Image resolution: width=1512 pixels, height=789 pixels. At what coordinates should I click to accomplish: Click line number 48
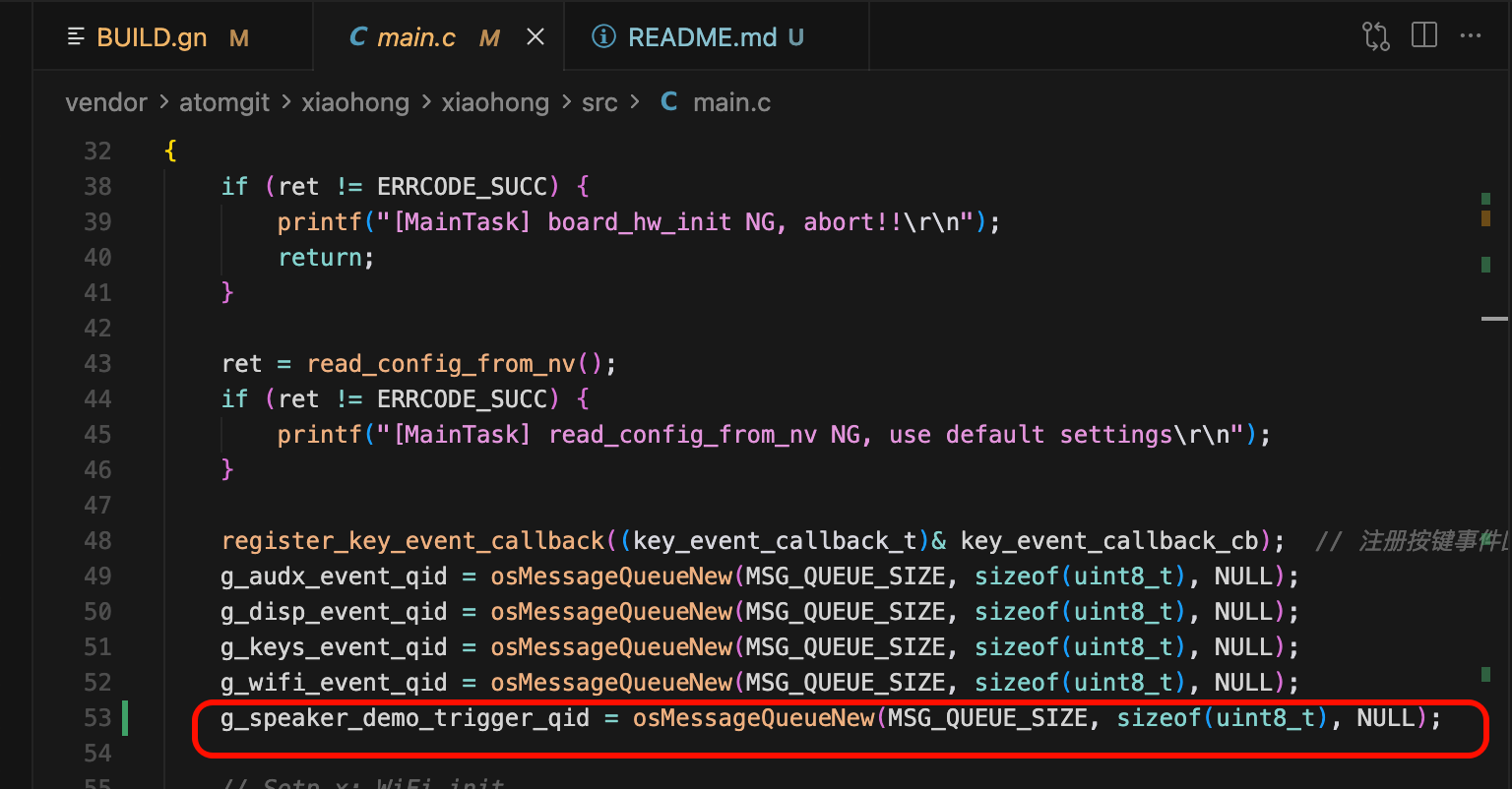[x=97, y=541]
